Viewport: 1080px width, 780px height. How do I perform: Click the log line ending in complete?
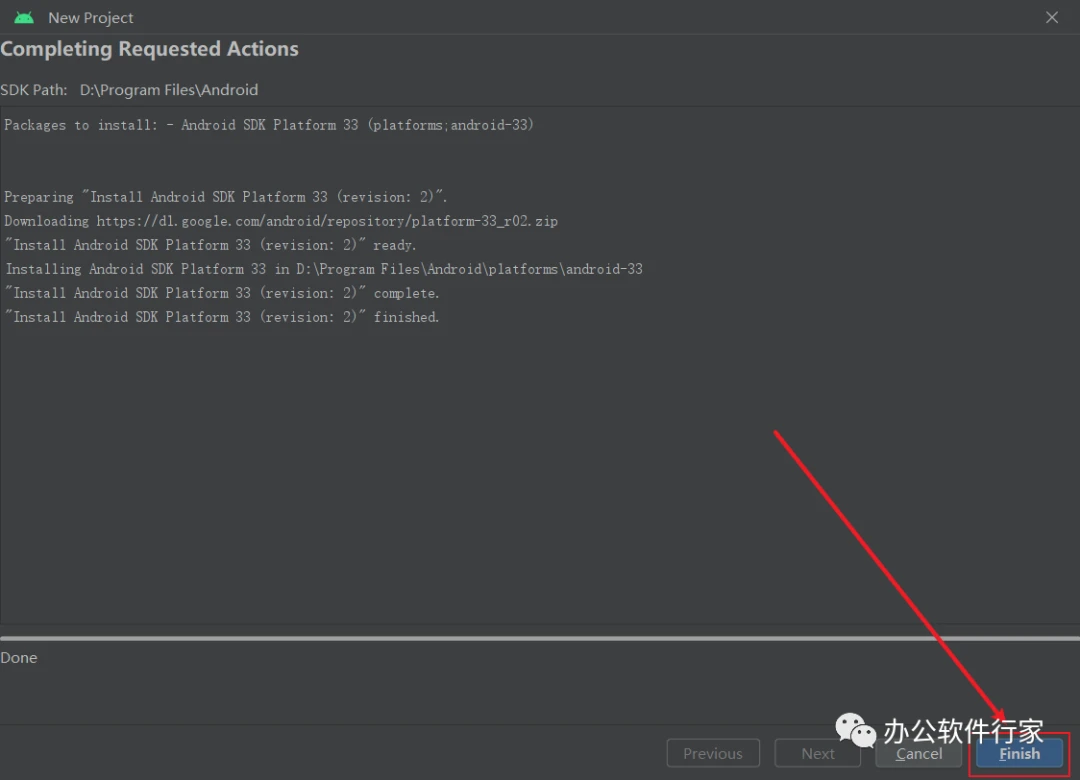click(x=222, y=293)
